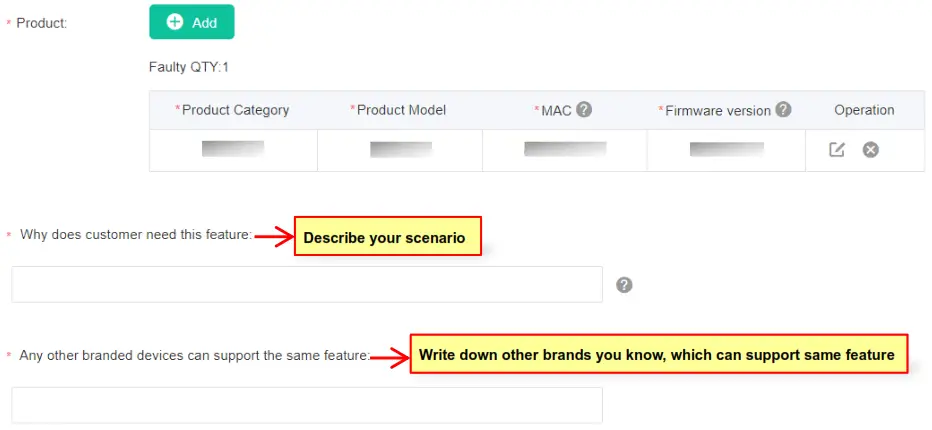
Task: Click the Operation column header
Action: point(864,110)
